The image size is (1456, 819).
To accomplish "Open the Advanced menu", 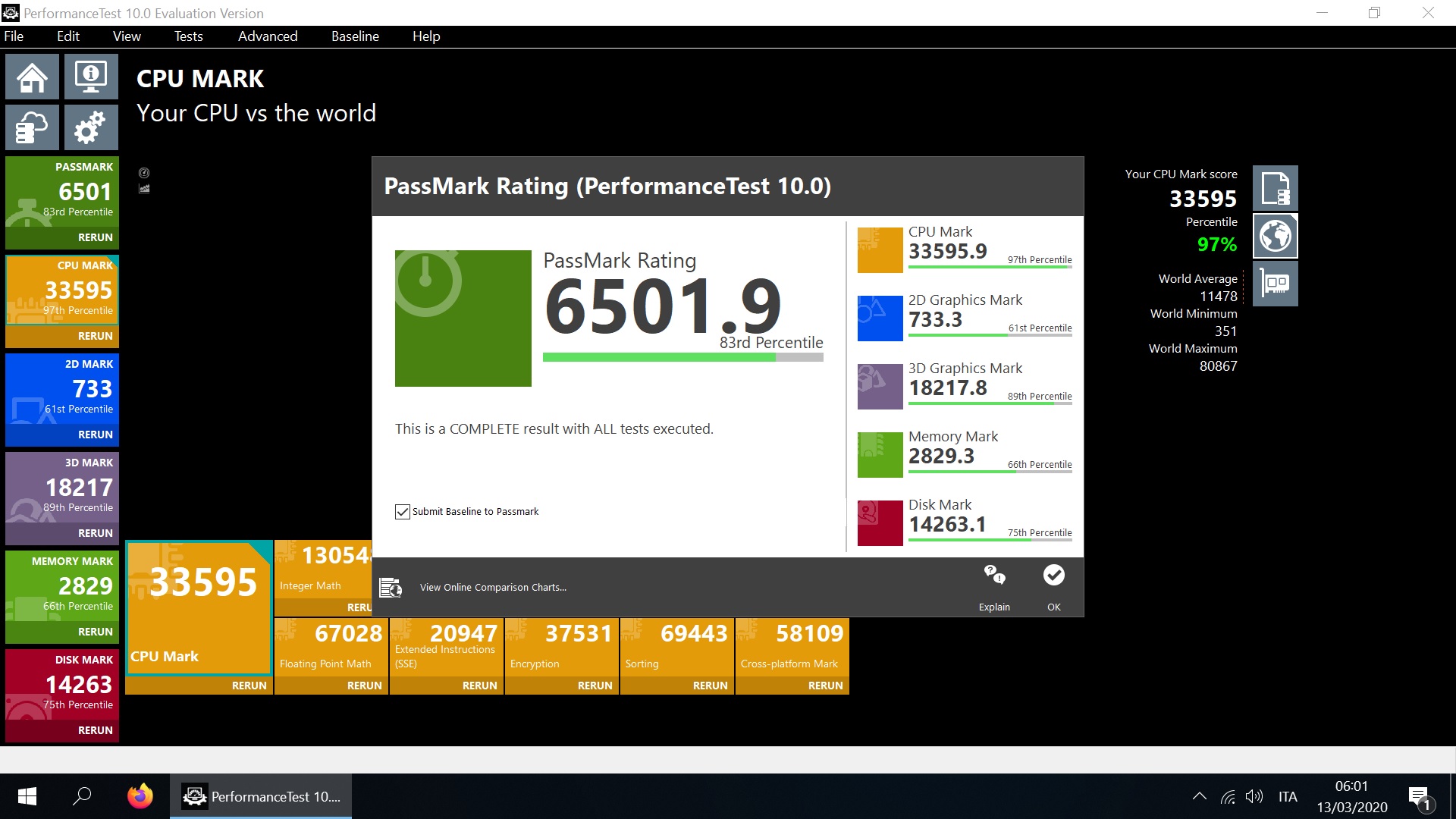I will 268,36.
